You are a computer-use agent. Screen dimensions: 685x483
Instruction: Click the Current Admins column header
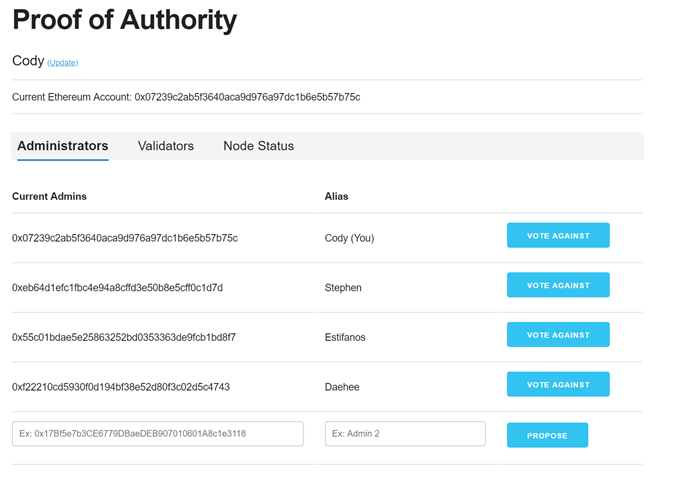click(49, 197)
